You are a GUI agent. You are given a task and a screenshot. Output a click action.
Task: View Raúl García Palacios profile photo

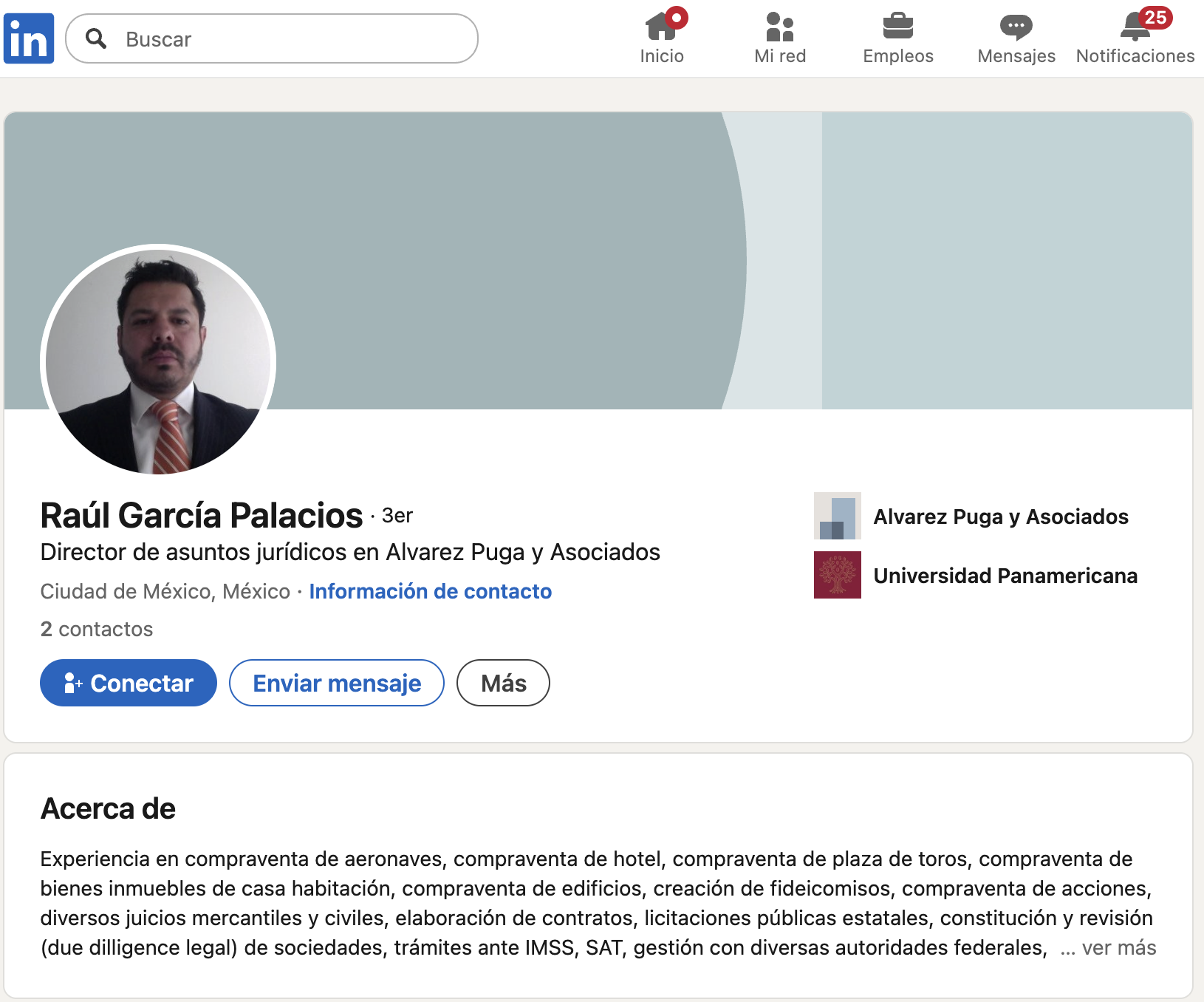tap(158, 361)
